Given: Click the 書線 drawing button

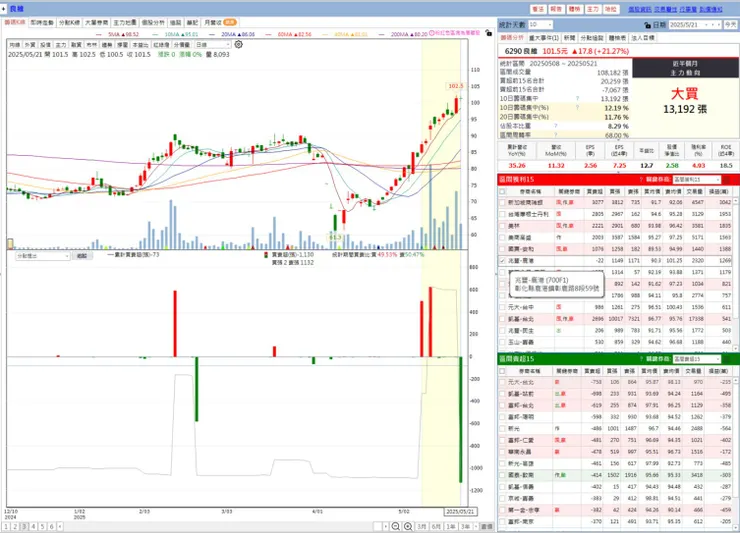Looking at the screenshot, I should (x=487, y=526).
